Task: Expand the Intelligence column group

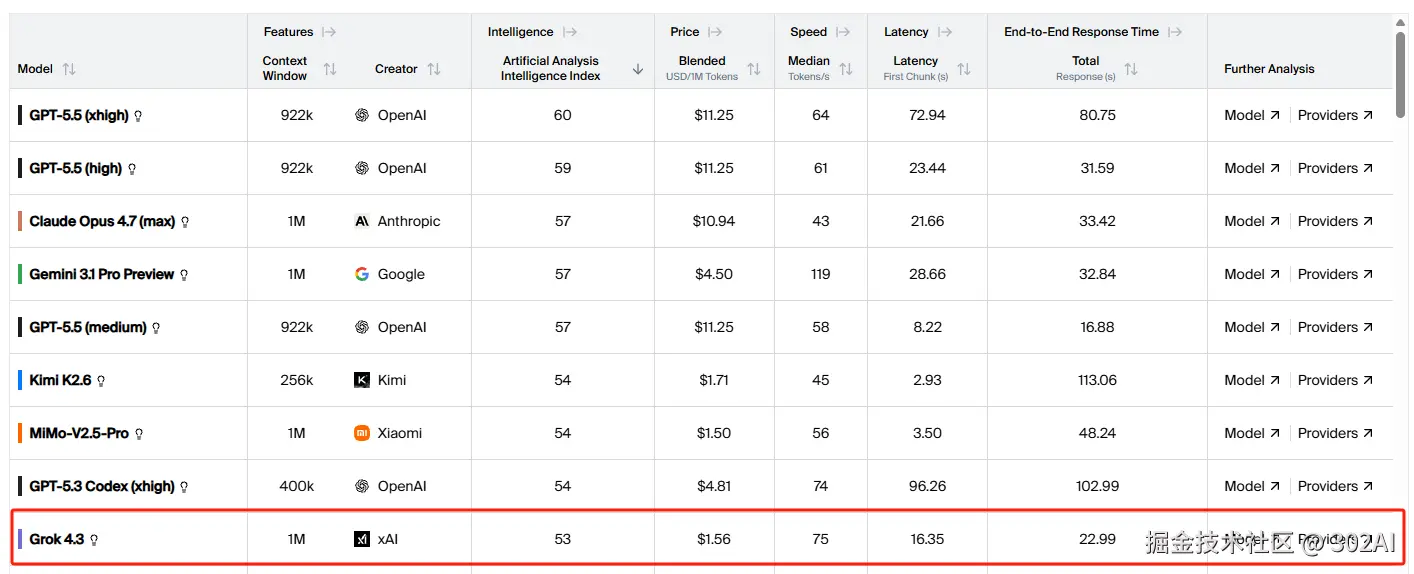Action: pyautogui.click(x=570, y=32)
